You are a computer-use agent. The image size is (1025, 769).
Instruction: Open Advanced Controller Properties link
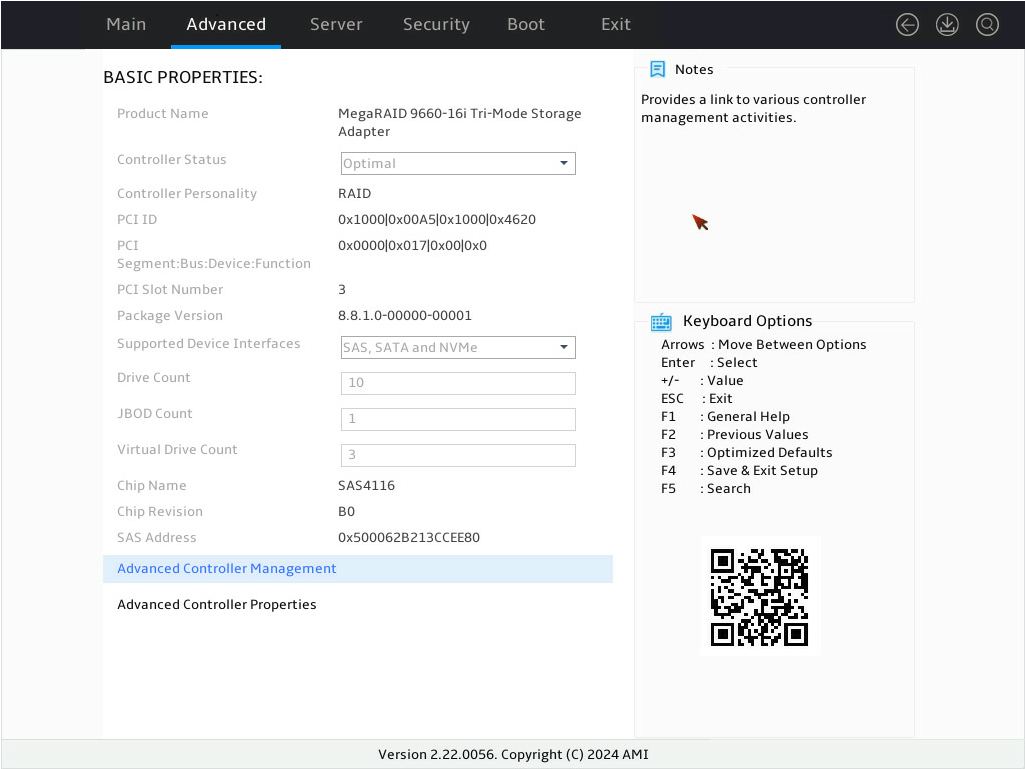pyautogui.click(x=216, y=605)
